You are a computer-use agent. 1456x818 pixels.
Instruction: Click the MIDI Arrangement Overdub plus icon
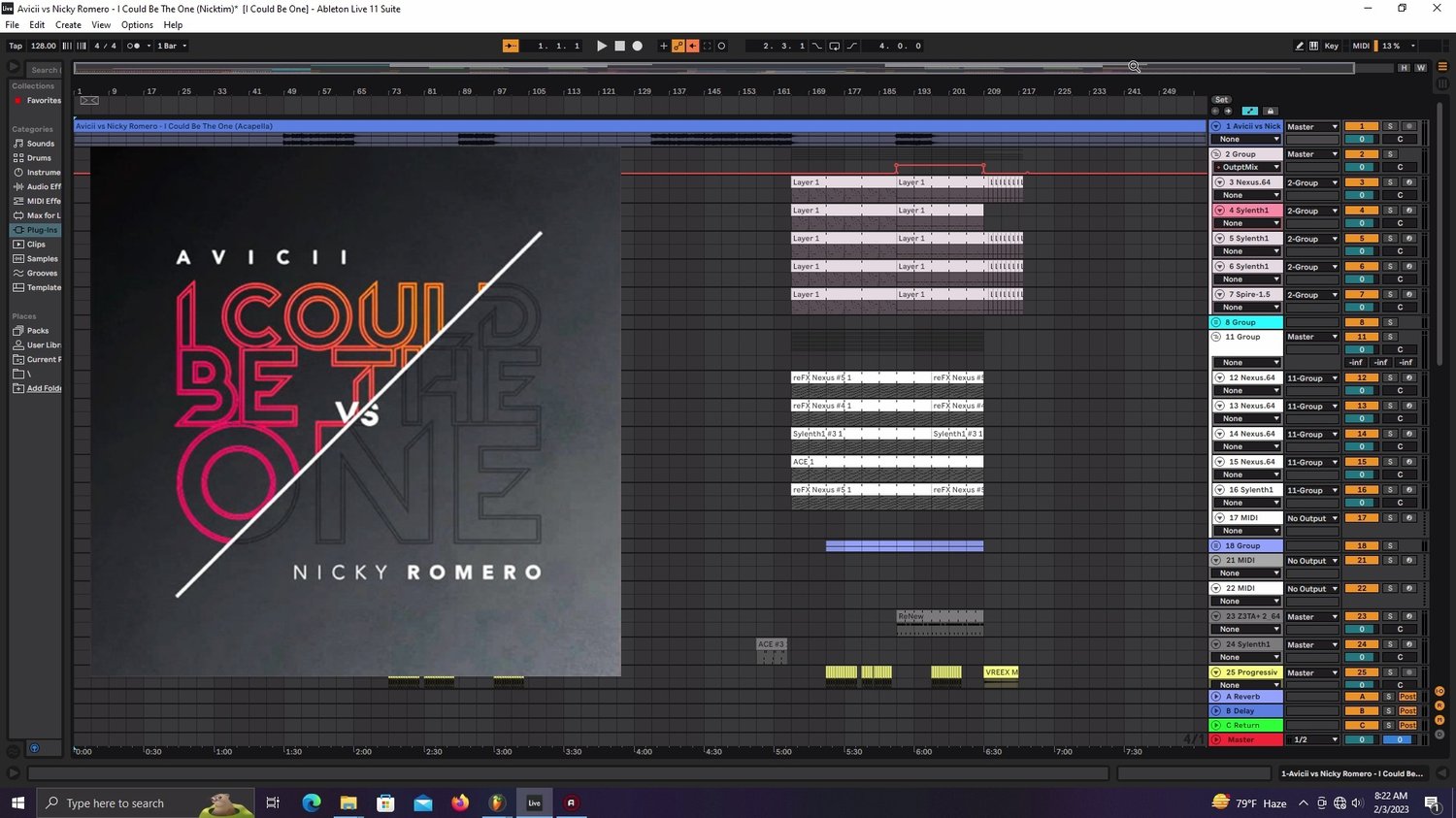click(x=664, y=46)
